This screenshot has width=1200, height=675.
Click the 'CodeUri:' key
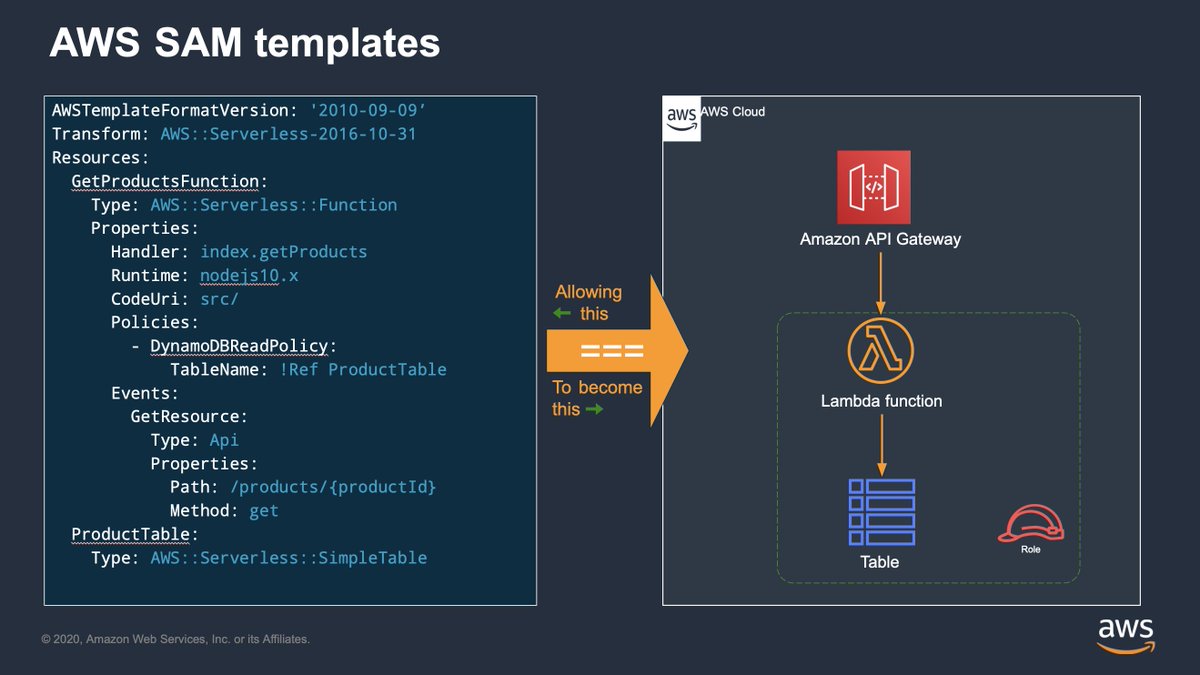[150, 299]
